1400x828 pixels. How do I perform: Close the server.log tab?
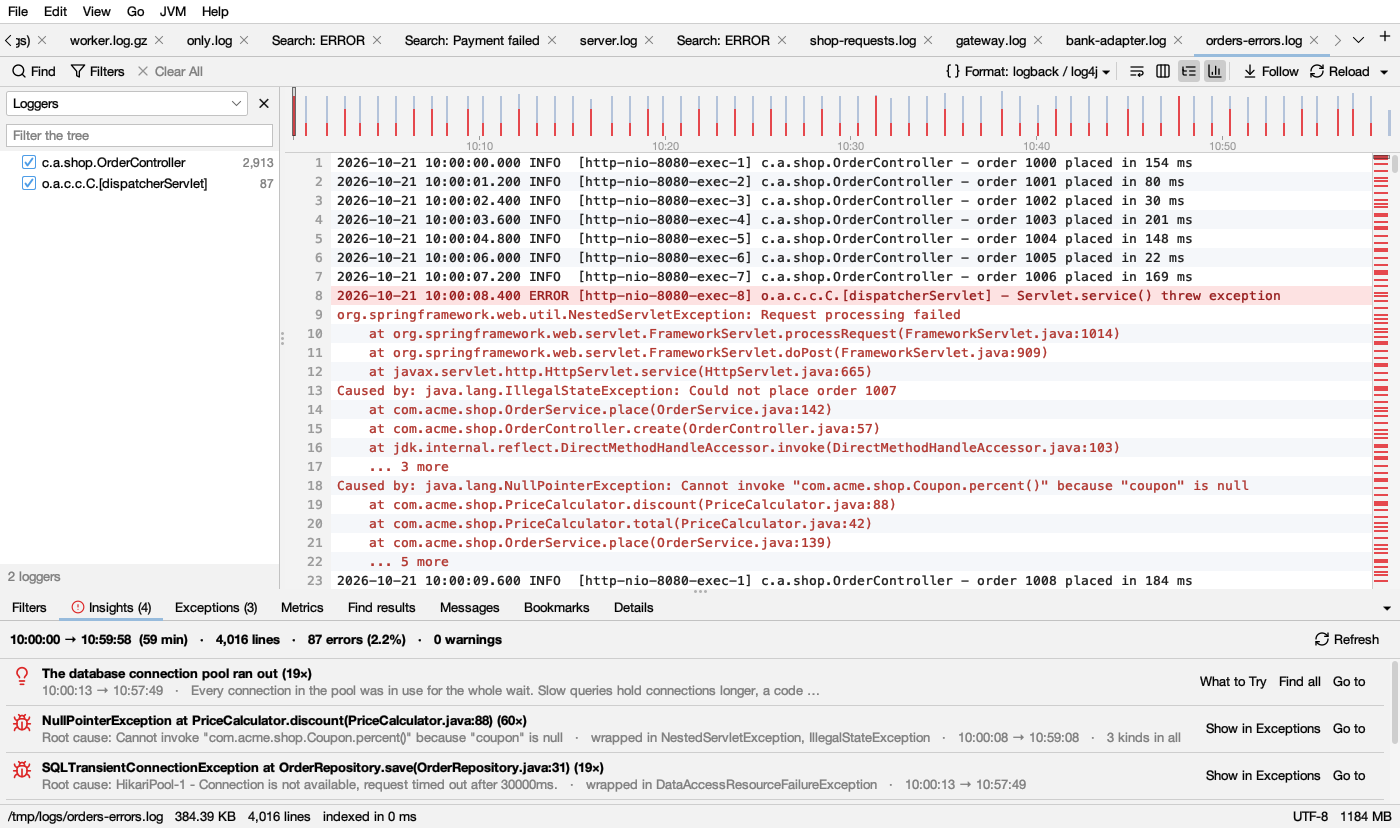(x=648, y=40)
